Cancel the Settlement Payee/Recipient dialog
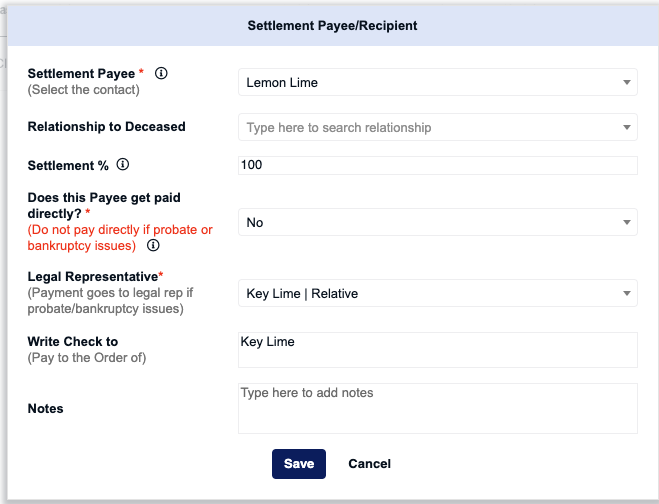The image size is (659, 504). (369, 464)
